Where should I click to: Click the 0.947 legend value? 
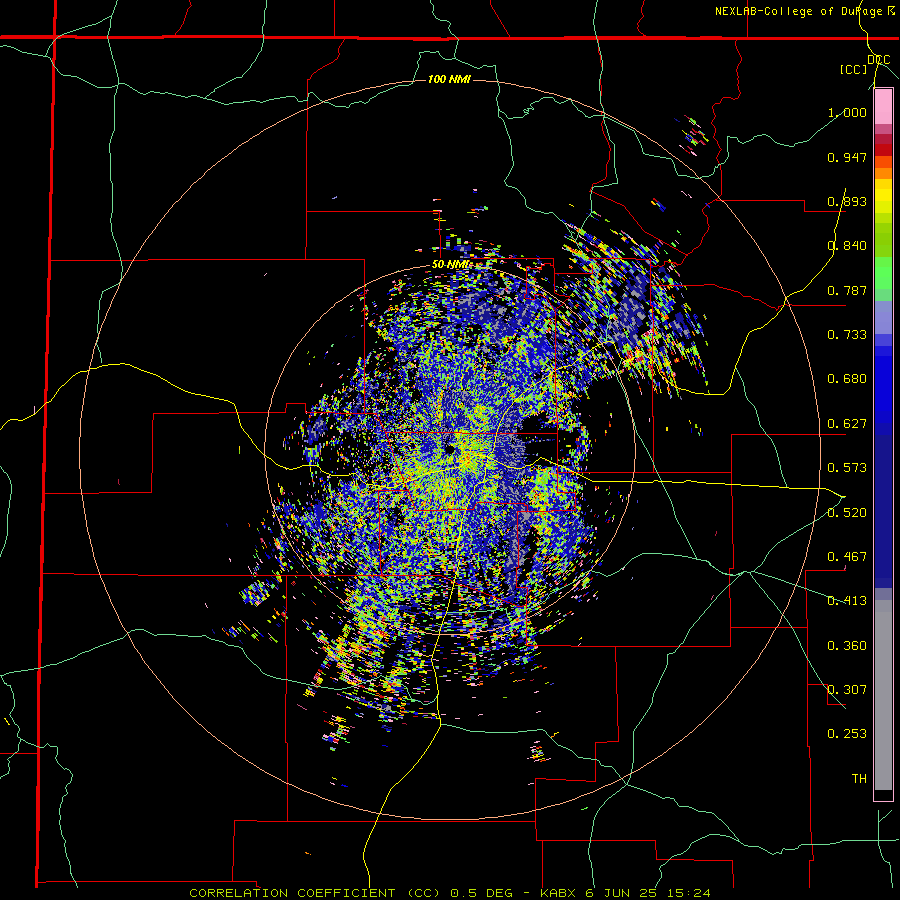pyautogui.click(x=847, y=157)
